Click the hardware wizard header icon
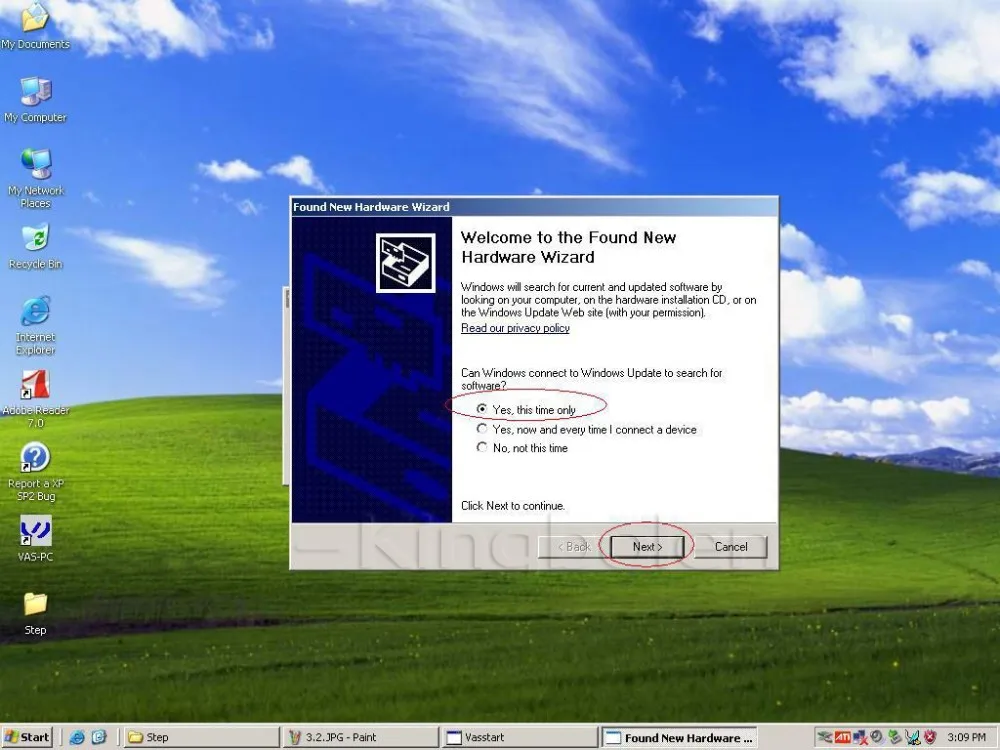The height and width of the screenshot is (750, 1000). click(406, 263)
